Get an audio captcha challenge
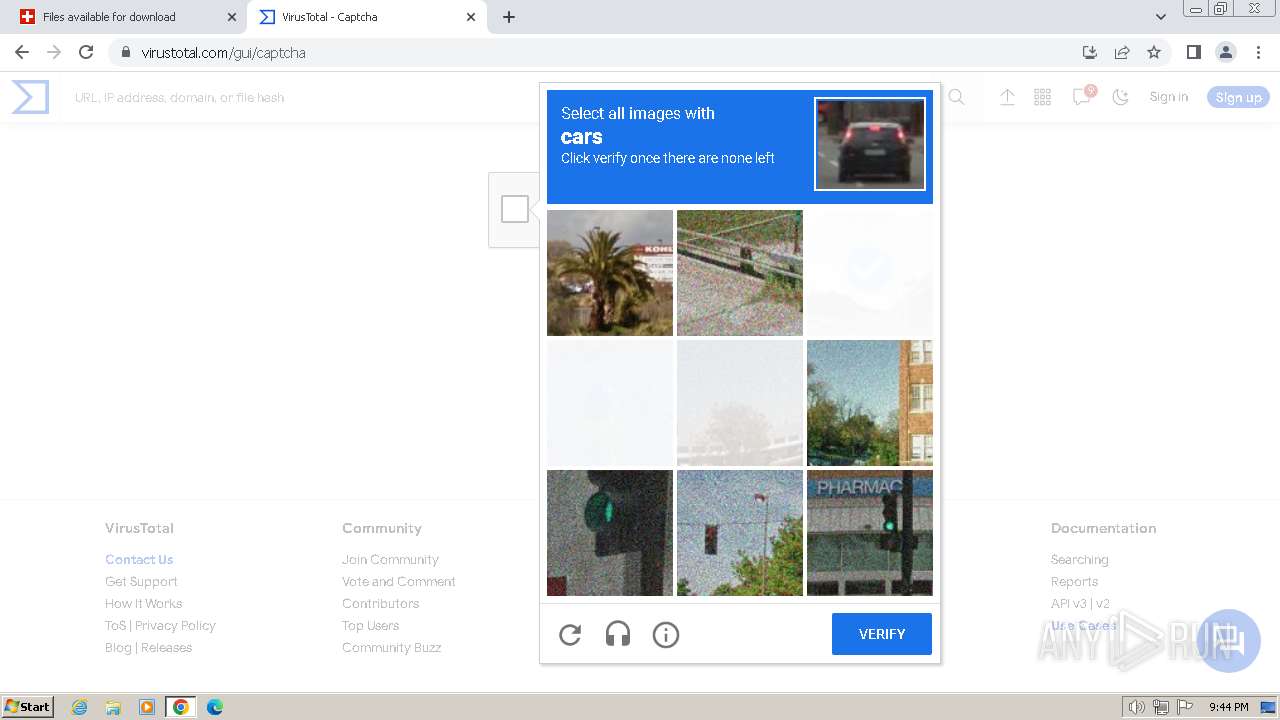 (x=618, y=634)
